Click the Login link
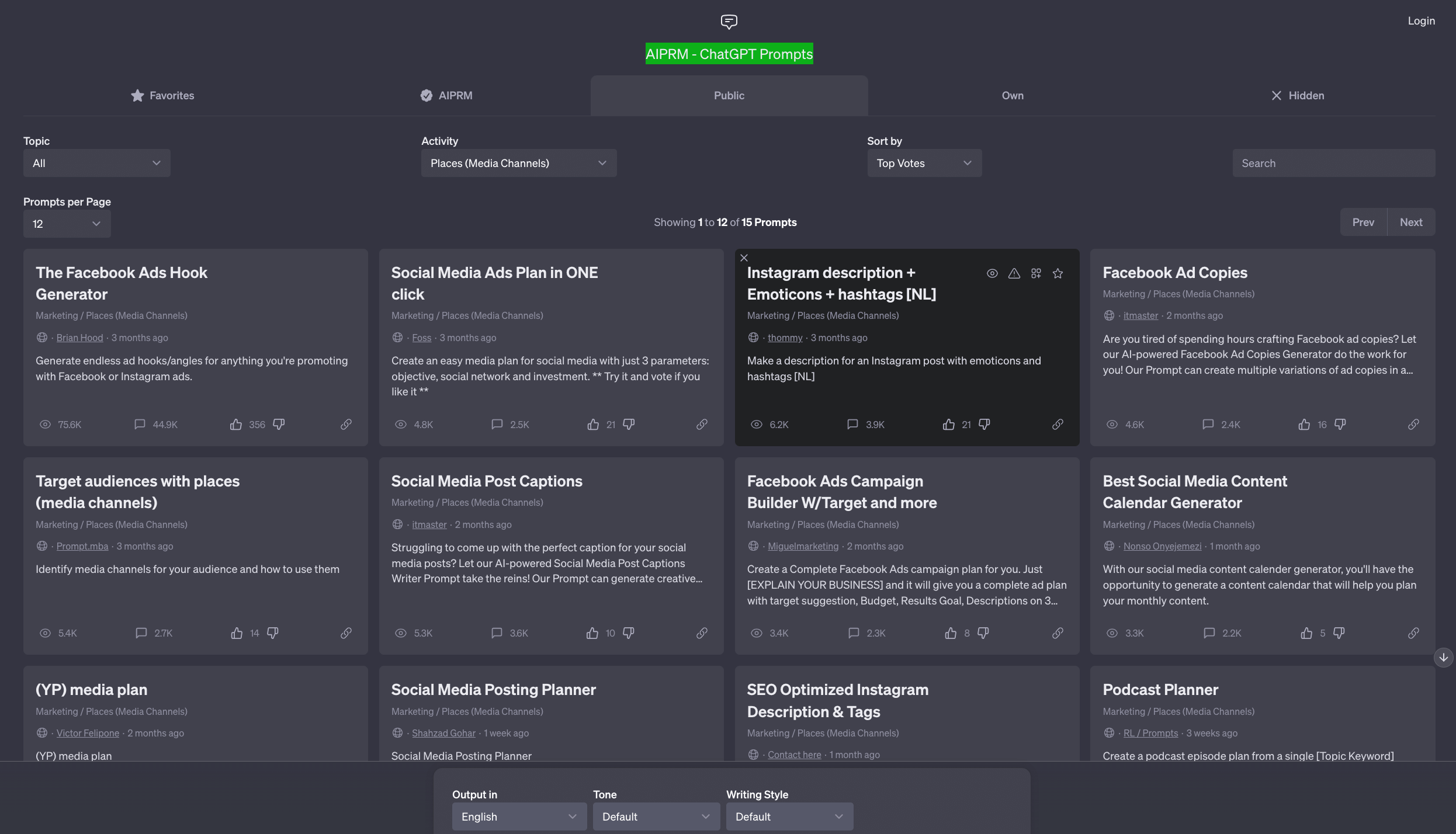Image resolution: width=1456 pixels, height=834 pixels. 1421,21
